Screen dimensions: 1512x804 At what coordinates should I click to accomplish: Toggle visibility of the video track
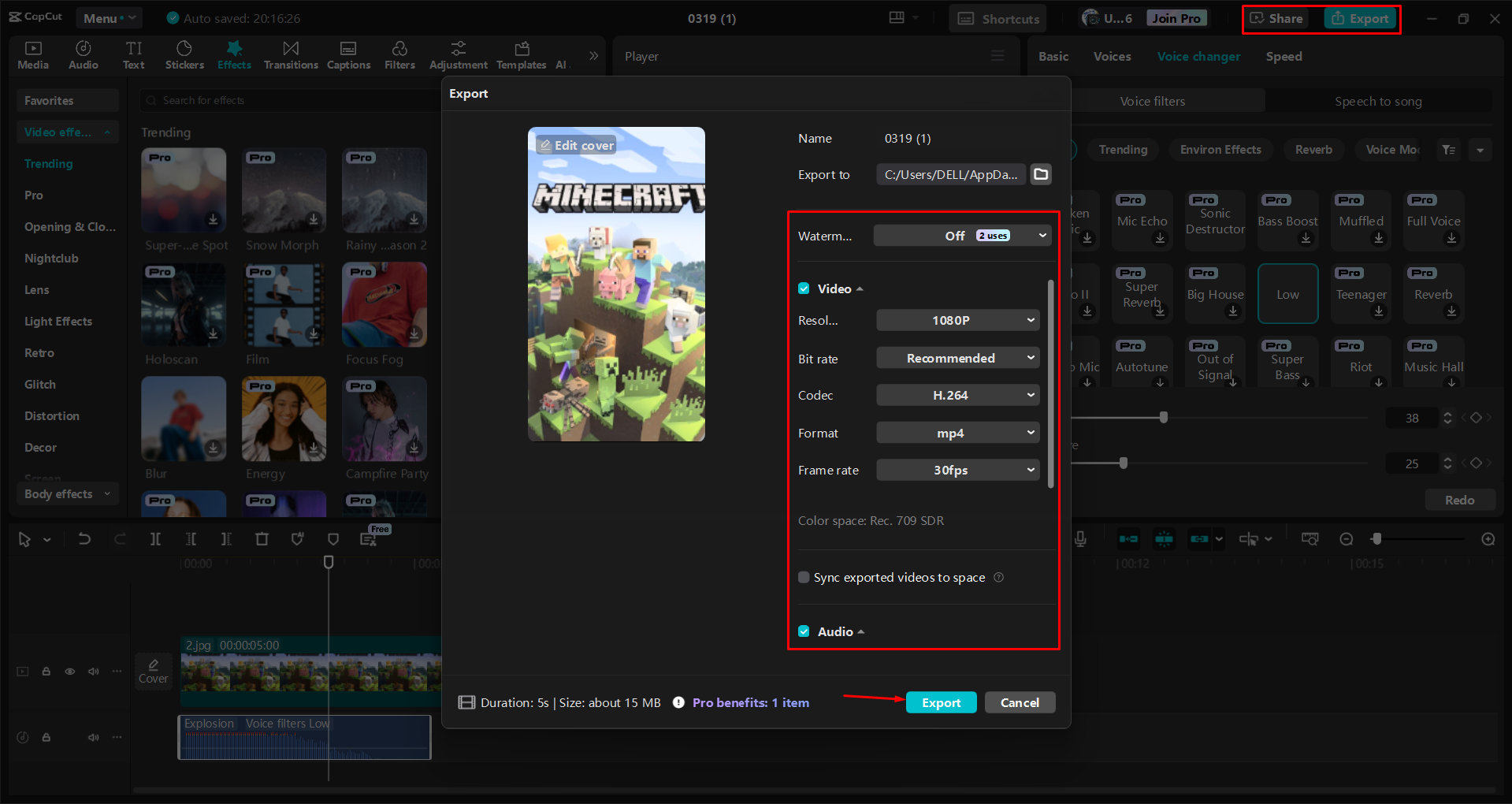coord(69,671)
